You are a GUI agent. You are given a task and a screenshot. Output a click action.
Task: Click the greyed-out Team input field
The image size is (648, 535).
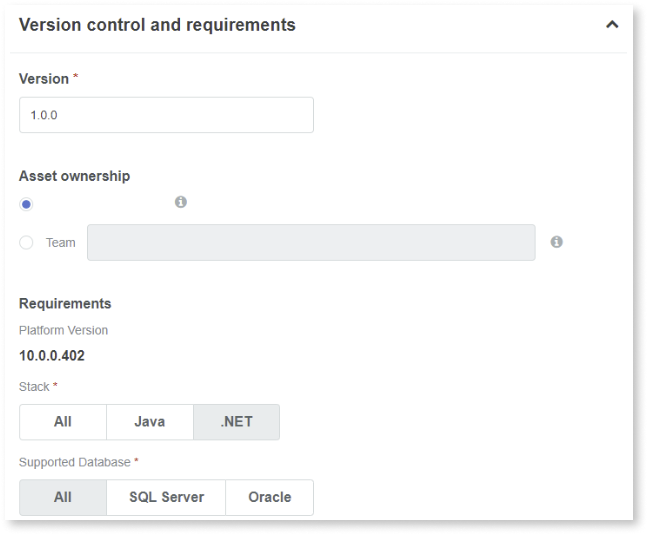click(310, 242)
